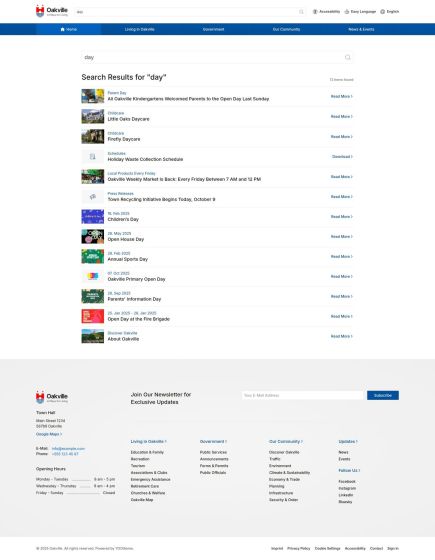
Task: Click the info e-mail address link
Action: (x=68, y=448)
